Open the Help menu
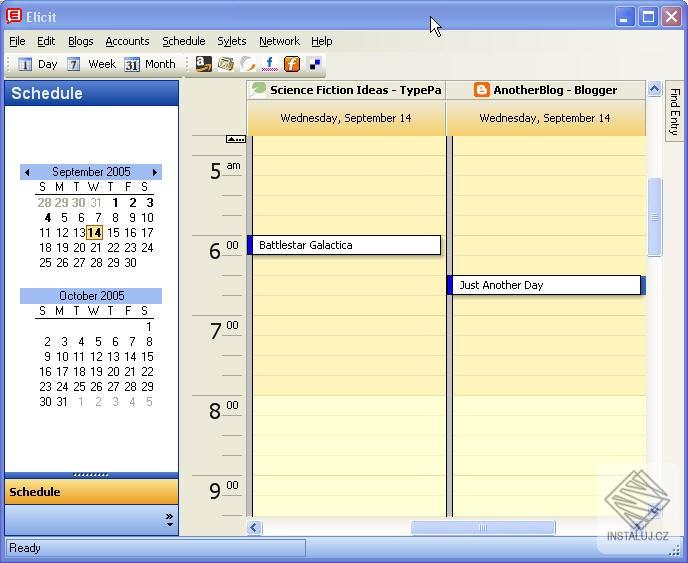688x563 pixels. tap(322, 41)
